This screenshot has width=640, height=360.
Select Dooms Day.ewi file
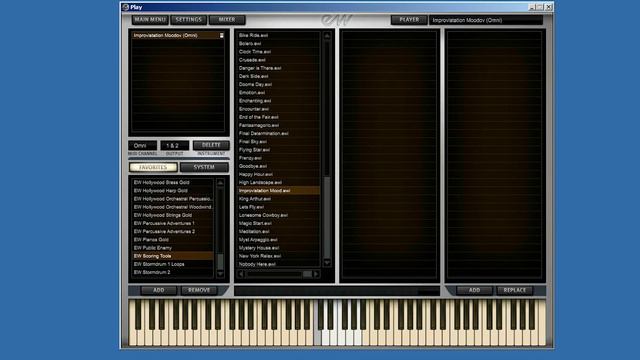(279, 84)
